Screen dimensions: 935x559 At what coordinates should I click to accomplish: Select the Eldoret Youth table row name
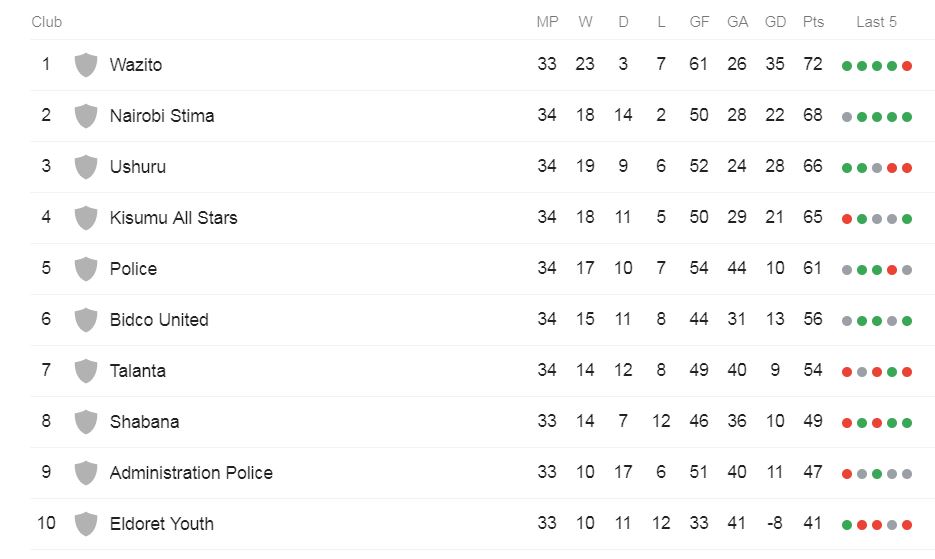click(x=161, y=524)
